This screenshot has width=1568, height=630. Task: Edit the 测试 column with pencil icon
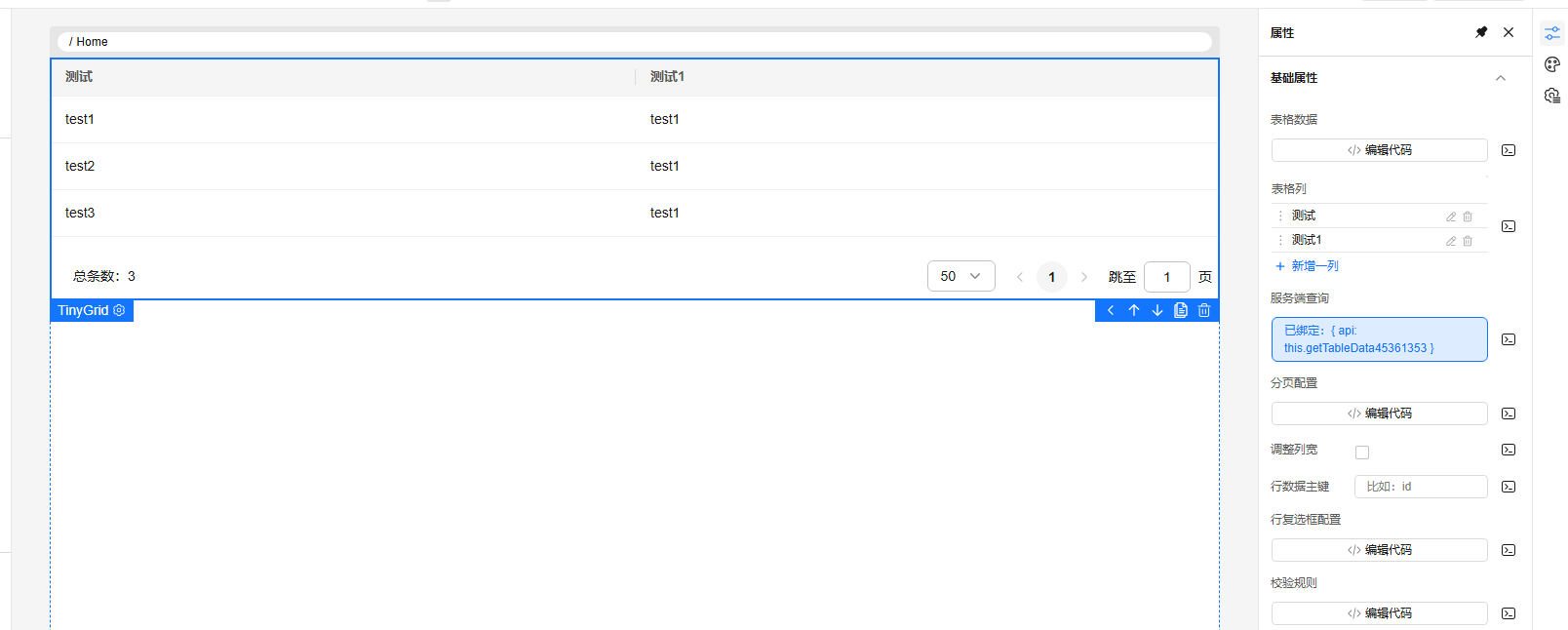pyautogui.click(x=1451, y=217)
